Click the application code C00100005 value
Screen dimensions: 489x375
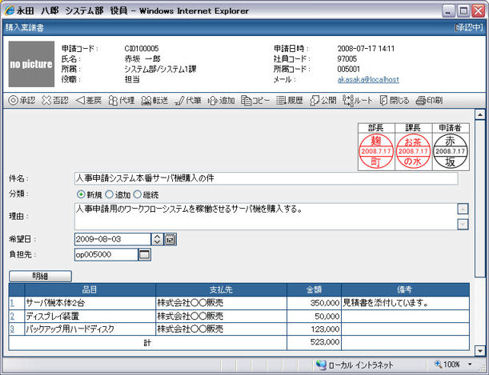(x=142, y=49)
